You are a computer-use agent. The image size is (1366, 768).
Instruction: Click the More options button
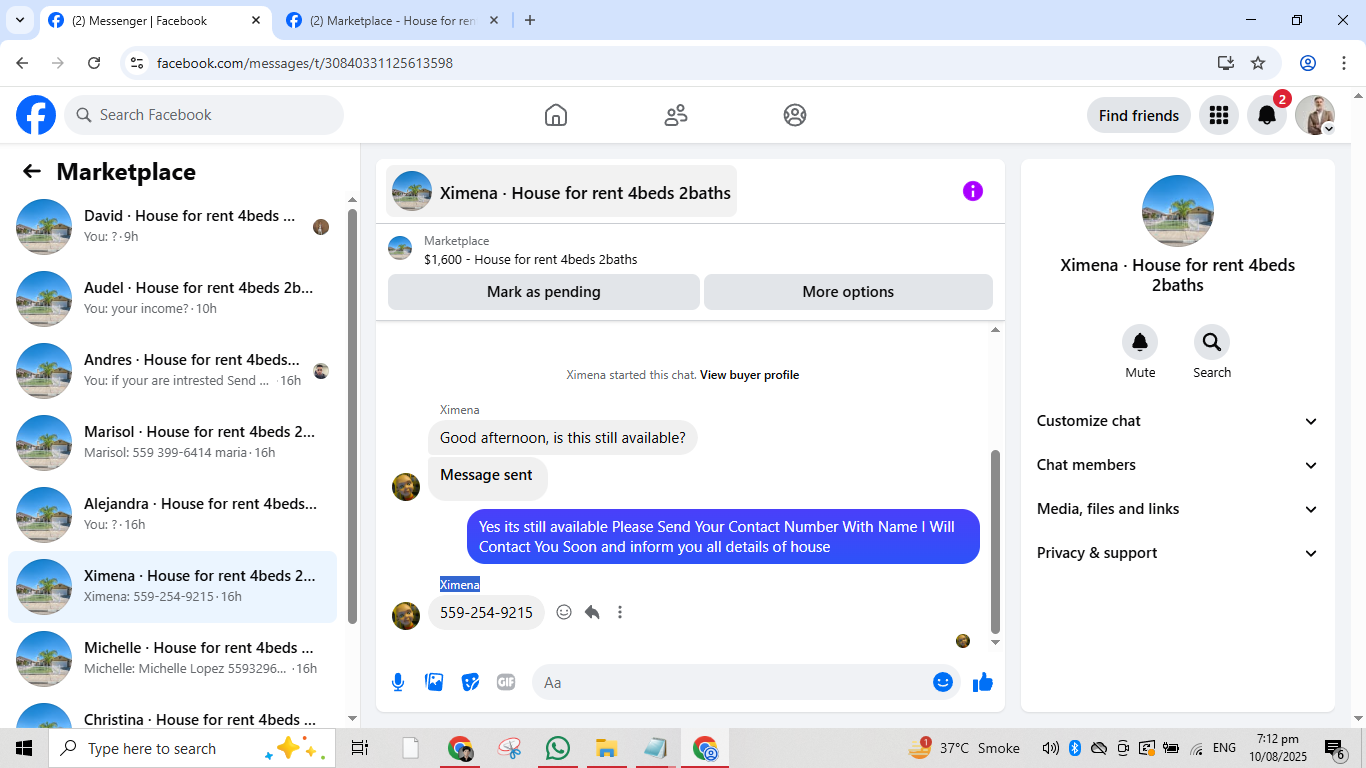coord(848,292)
